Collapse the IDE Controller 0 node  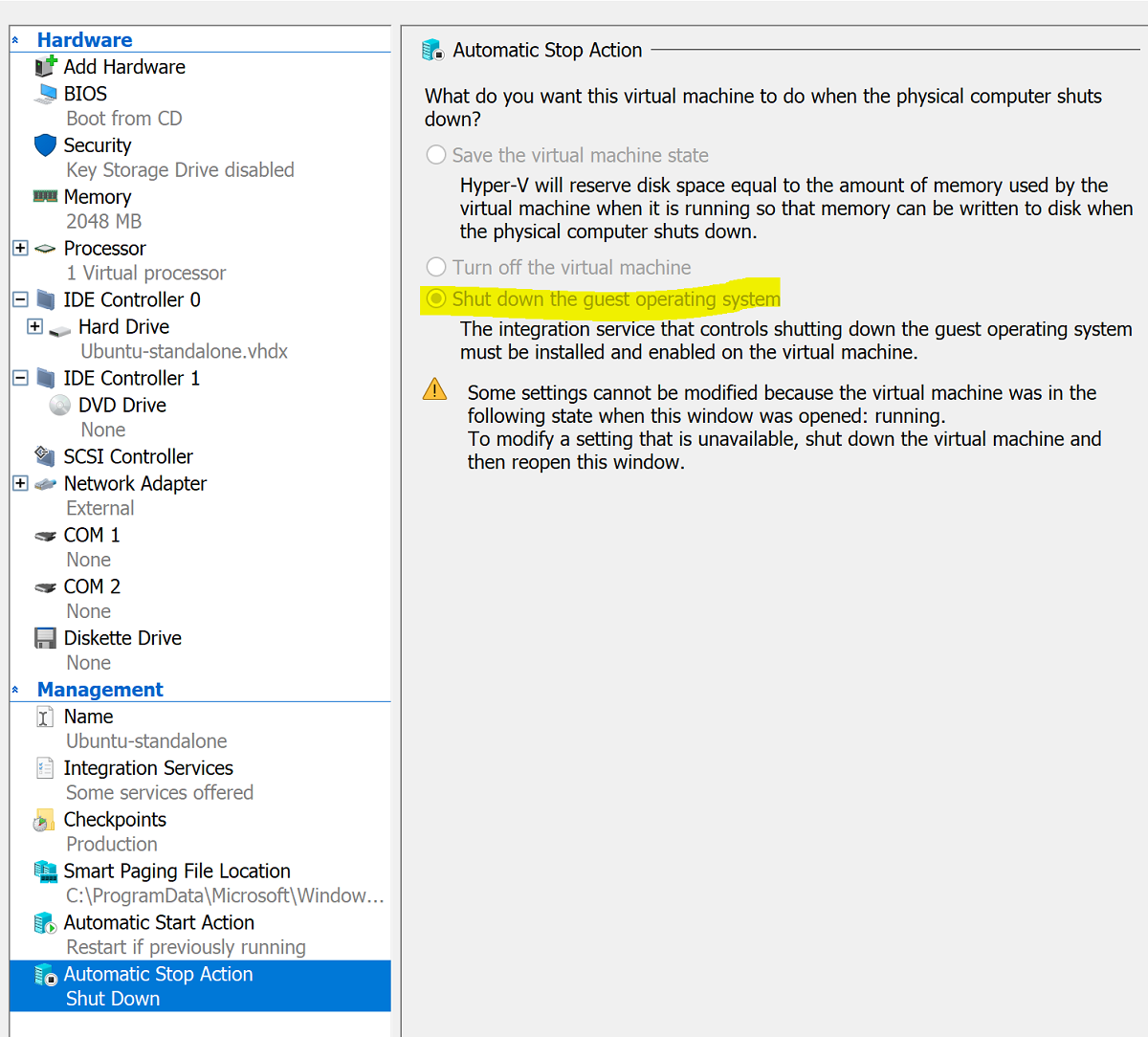pos(20,299)
